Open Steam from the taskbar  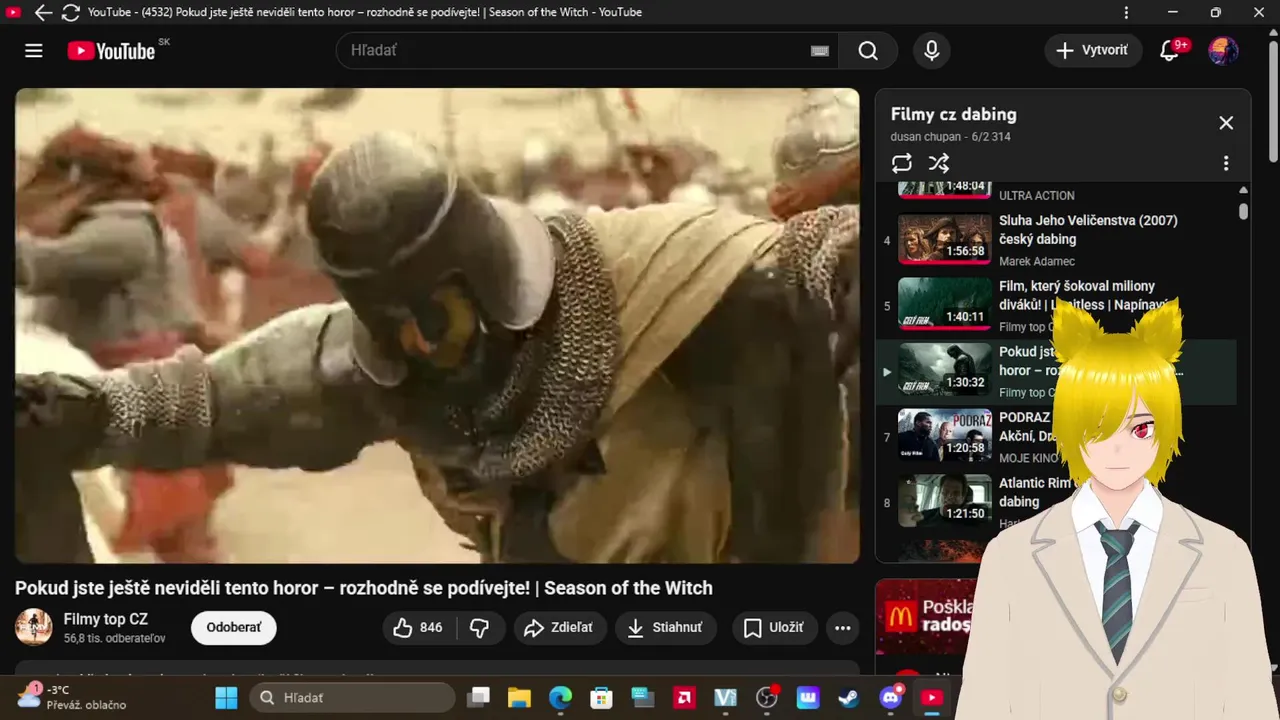[848, 697]
